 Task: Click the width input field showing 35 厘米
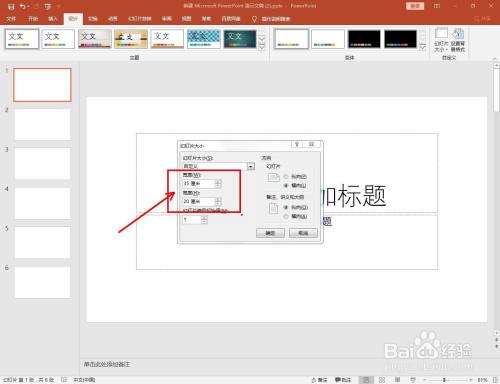click(x=199, y=184)
